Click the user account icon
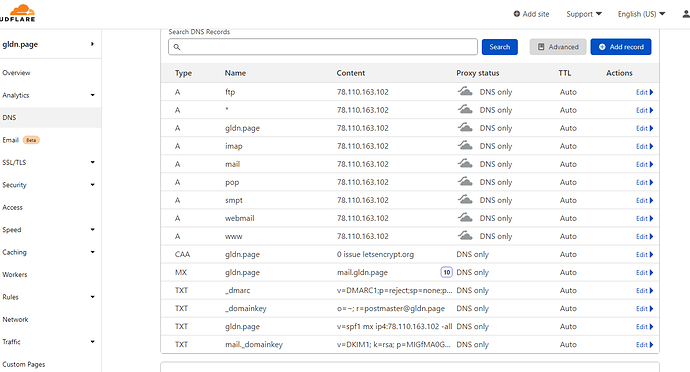 click(686, 14)
